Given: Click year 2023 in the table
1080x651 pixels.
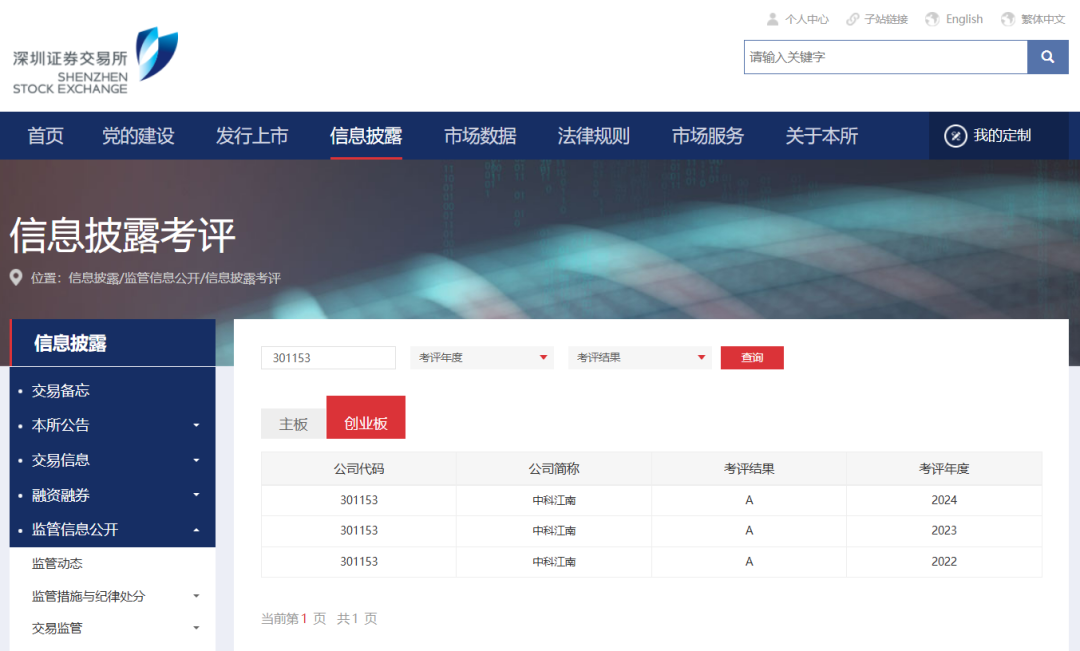Looking at the screenshot, I should point(944,530).
